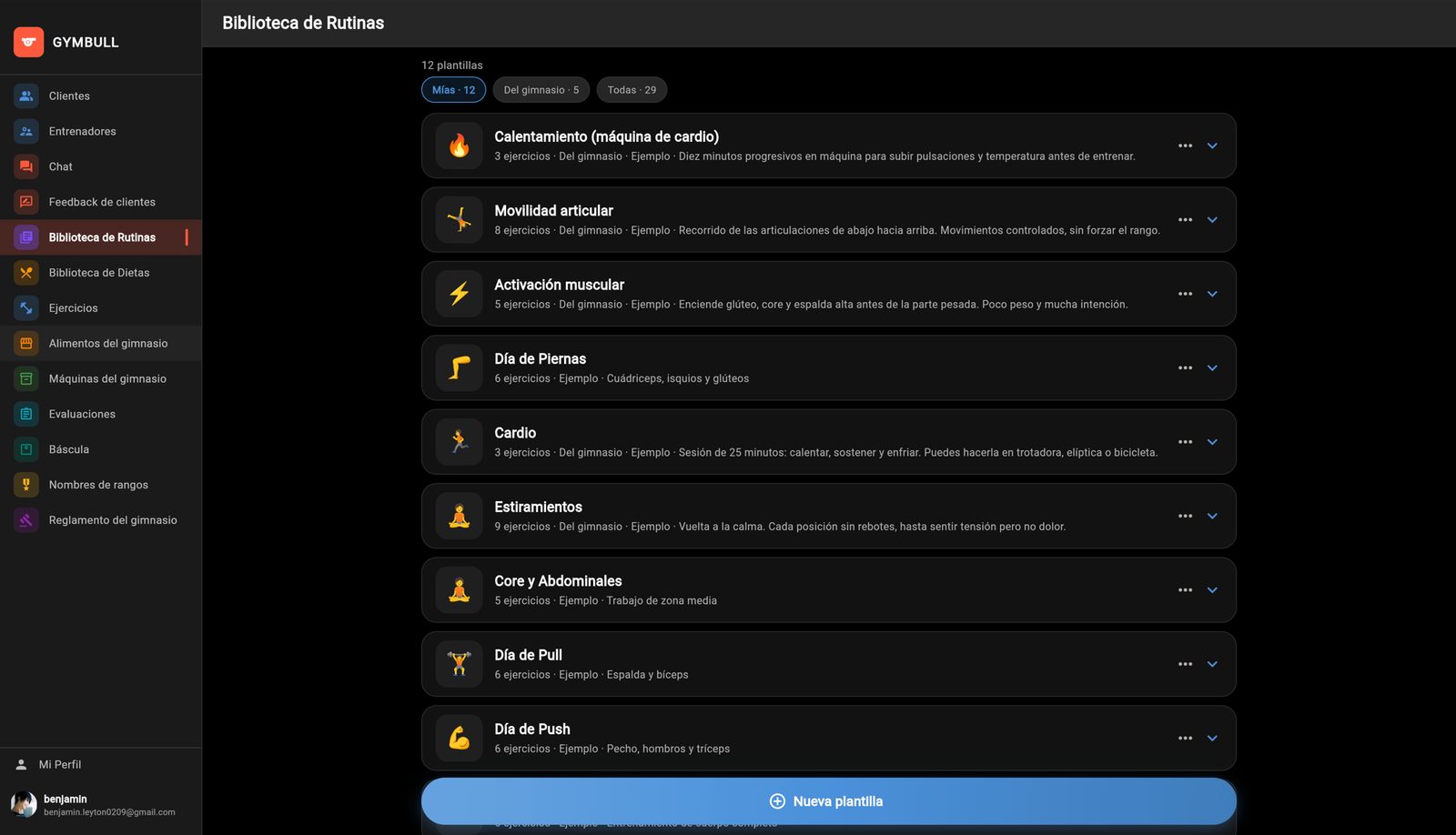Click the three-dot menu for Día de Piernas
This screenshot has height=835, width=1456.
click(x=1185, y=368)
